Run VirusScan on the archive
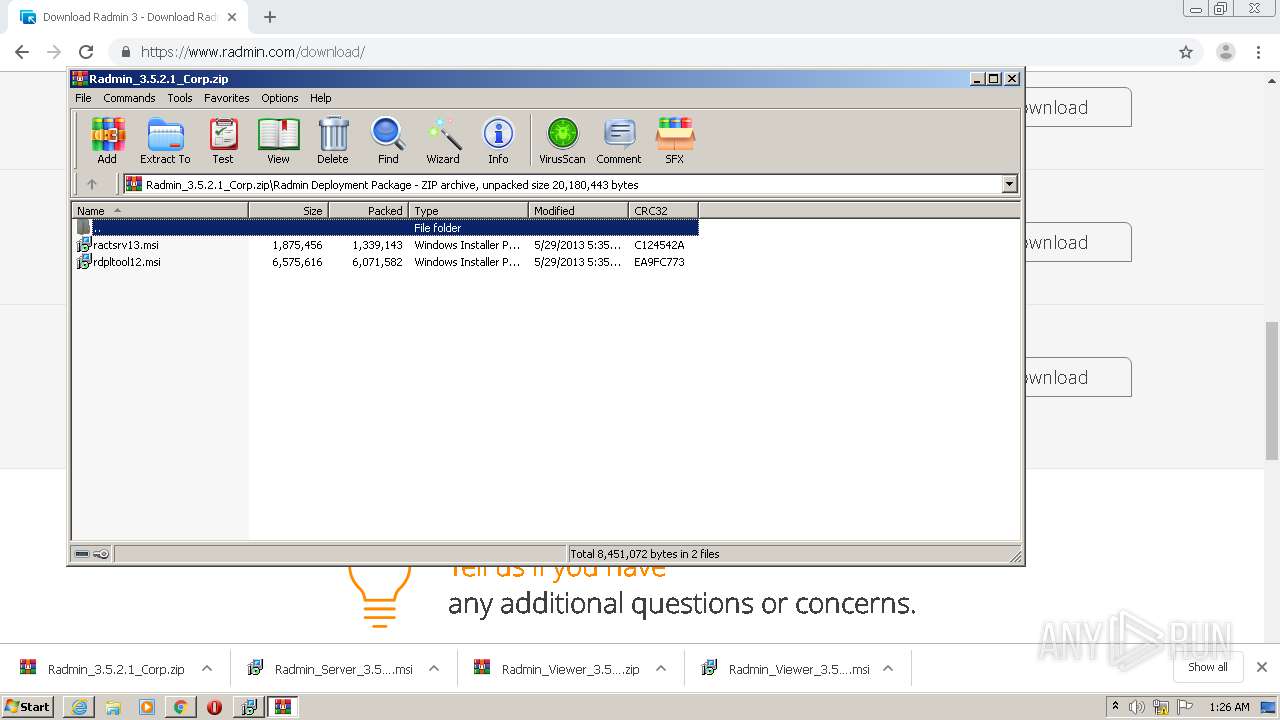This screenshot has width=1280, height=720. (562, 140)
